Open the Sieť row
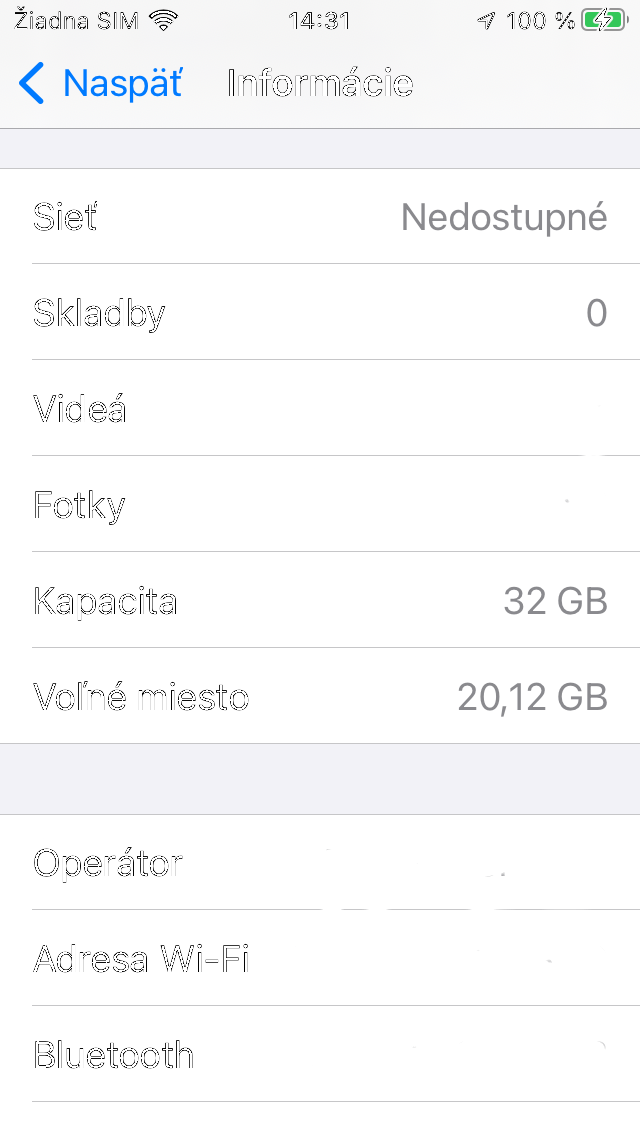 (x=320, y=217)
